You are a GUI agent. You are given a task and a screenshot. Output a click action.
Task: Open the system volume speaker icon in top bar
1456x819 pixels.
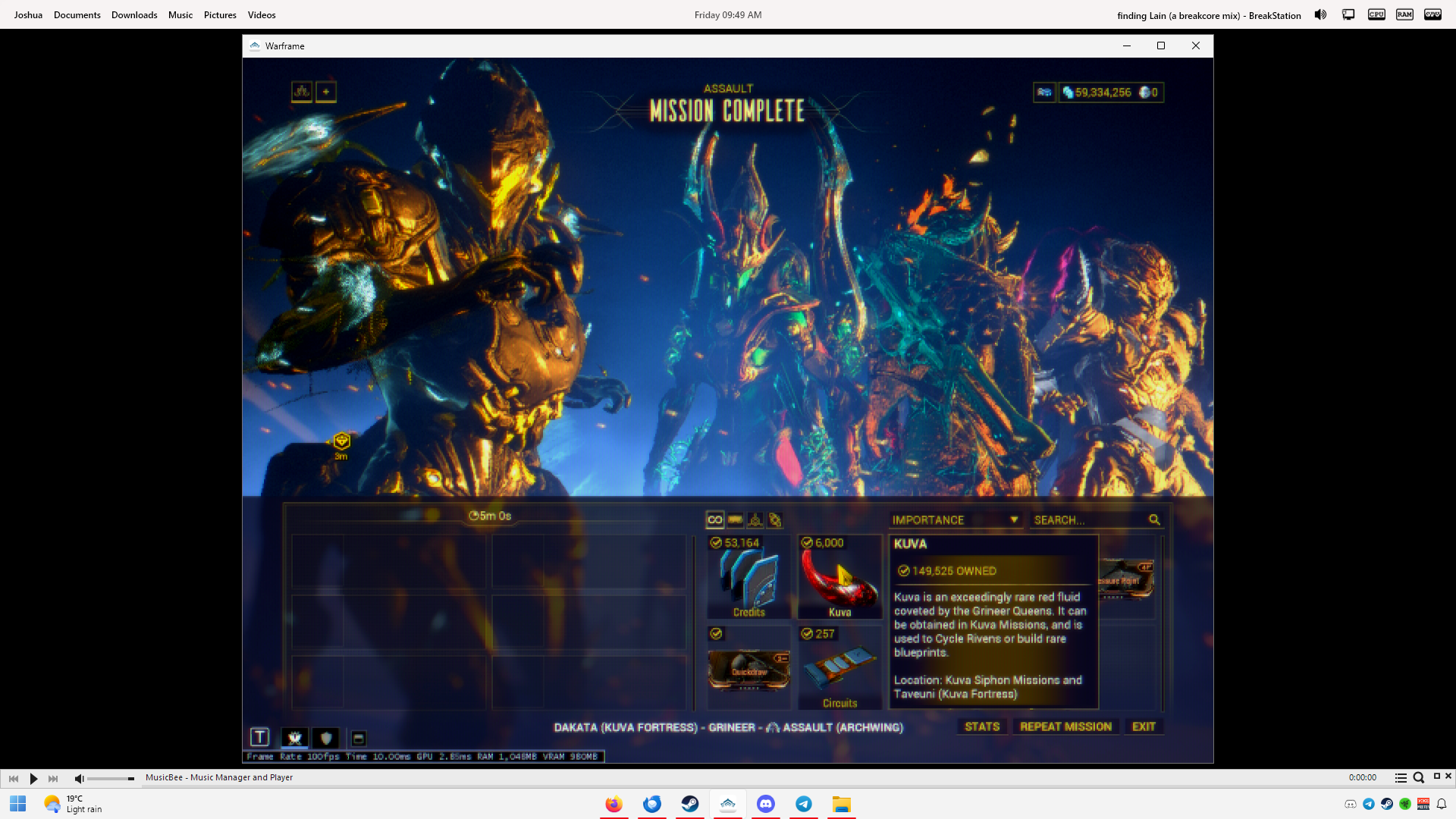[1320, 14]
